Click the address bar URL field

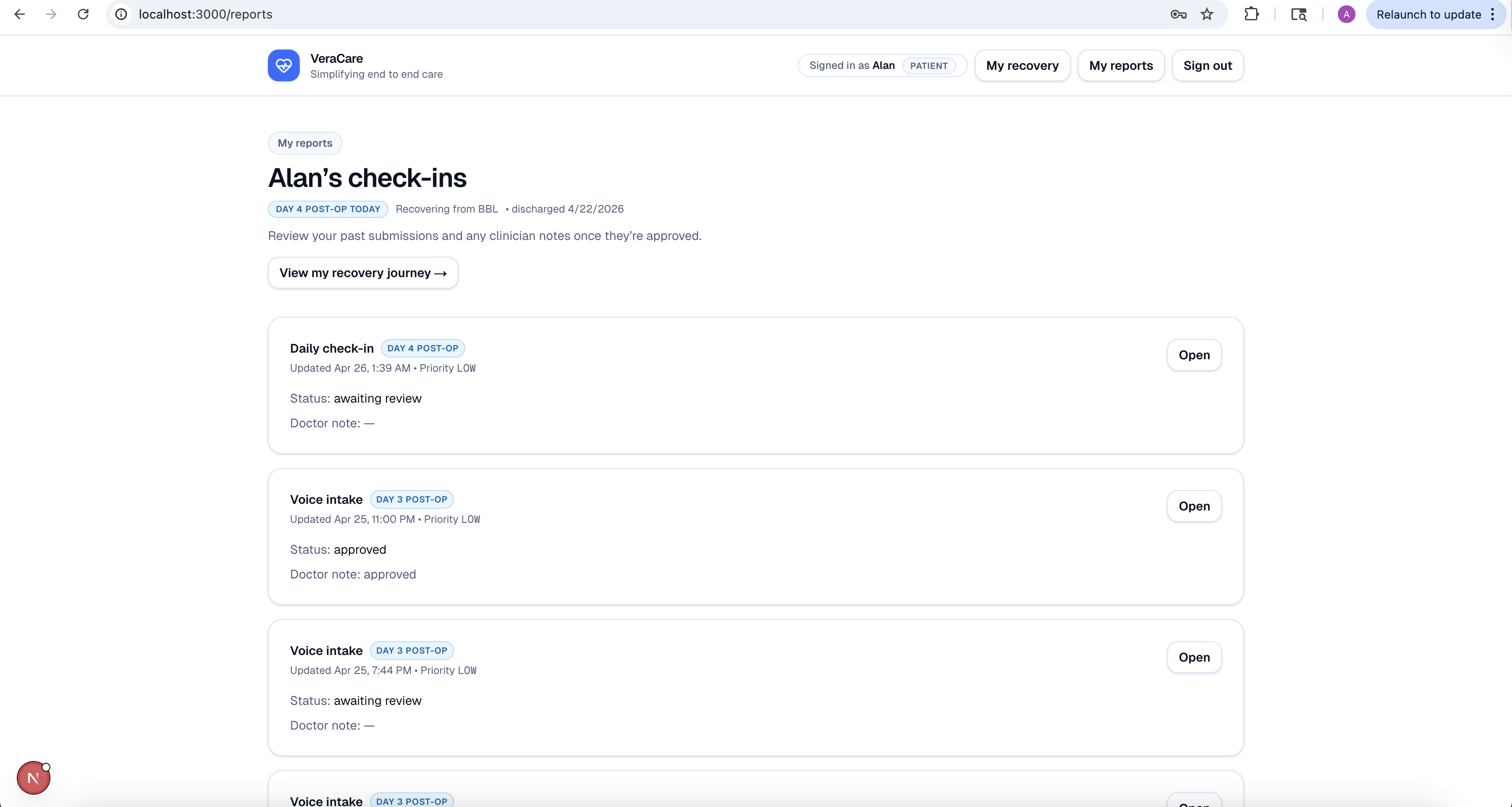587,14
